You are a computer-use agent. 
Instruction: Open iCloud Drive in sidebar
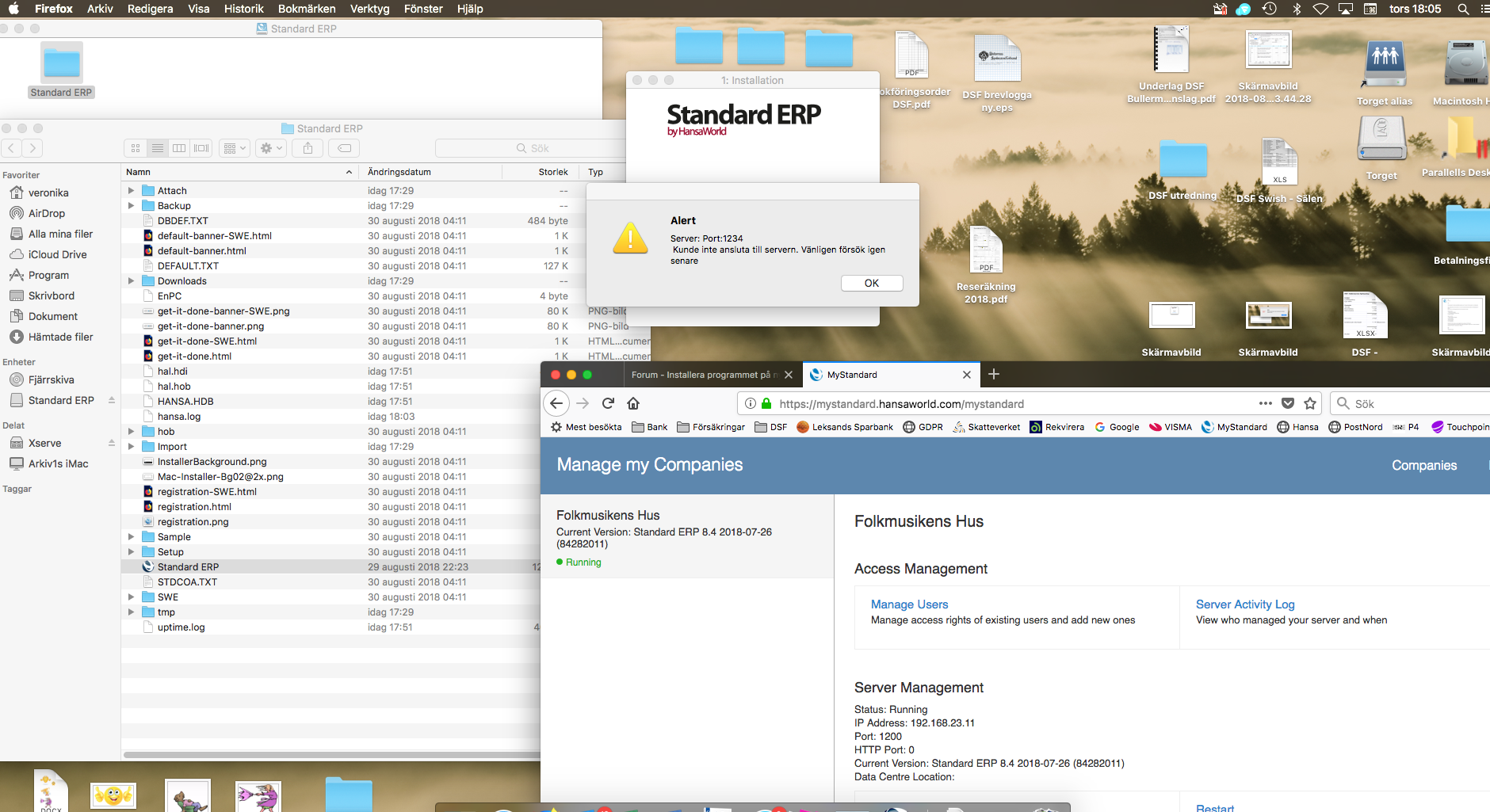point(57,254)
